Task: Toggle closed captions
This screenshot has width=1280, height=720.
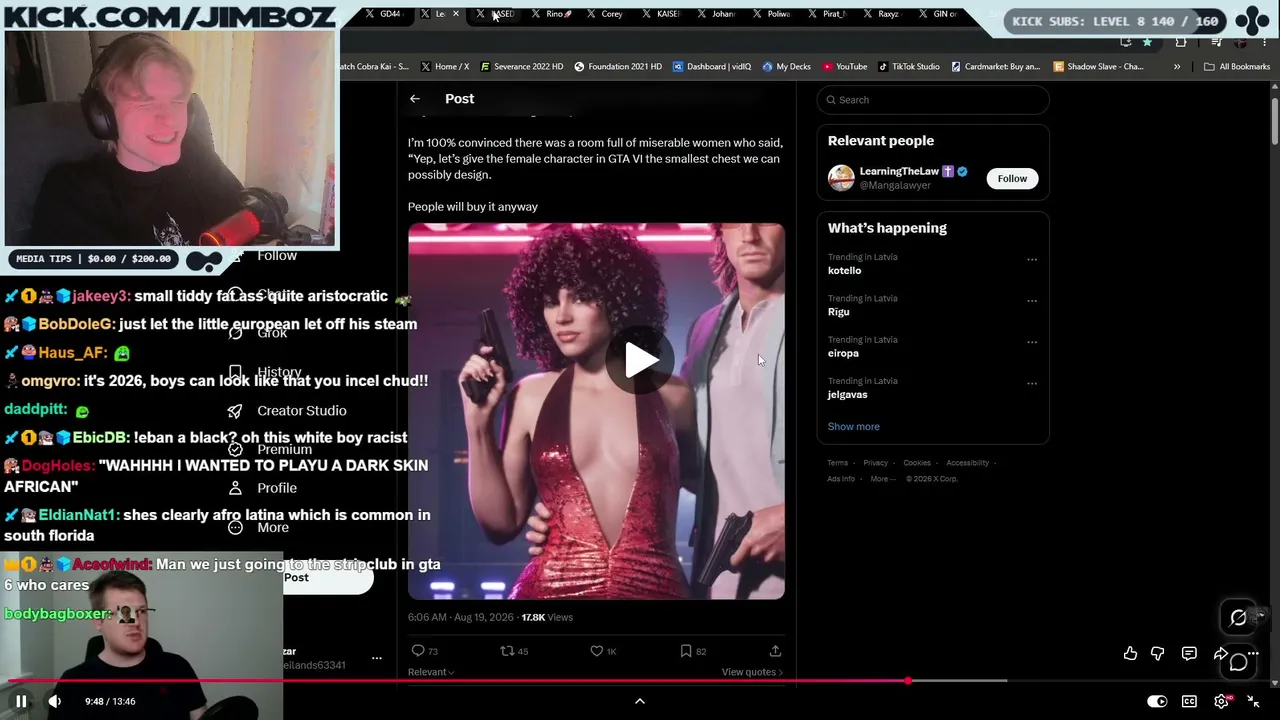Action: coord(1189,701)
